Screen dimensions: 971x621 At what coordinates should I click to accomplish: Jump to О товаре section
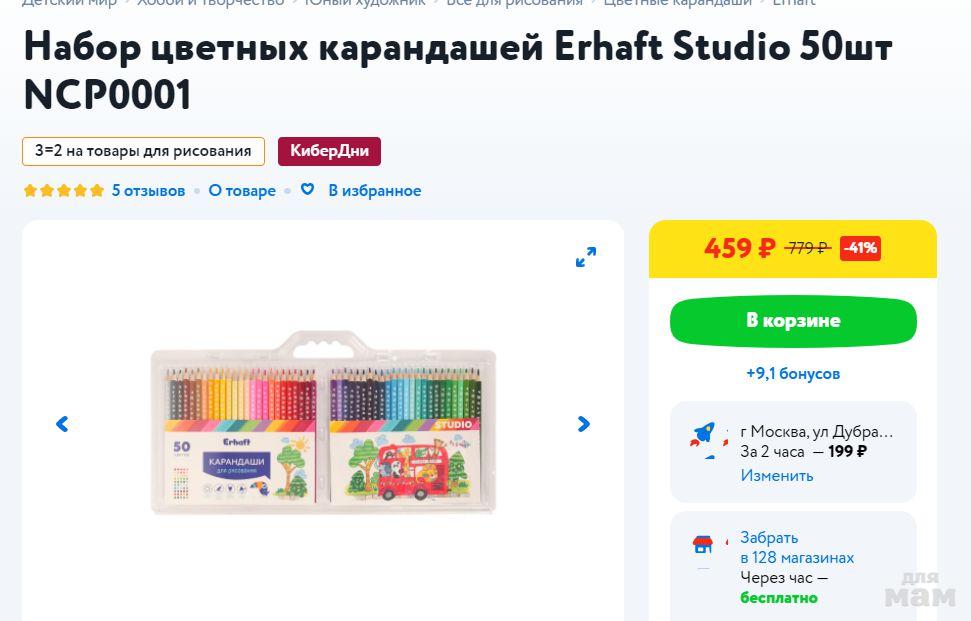(x=242, y=191)
